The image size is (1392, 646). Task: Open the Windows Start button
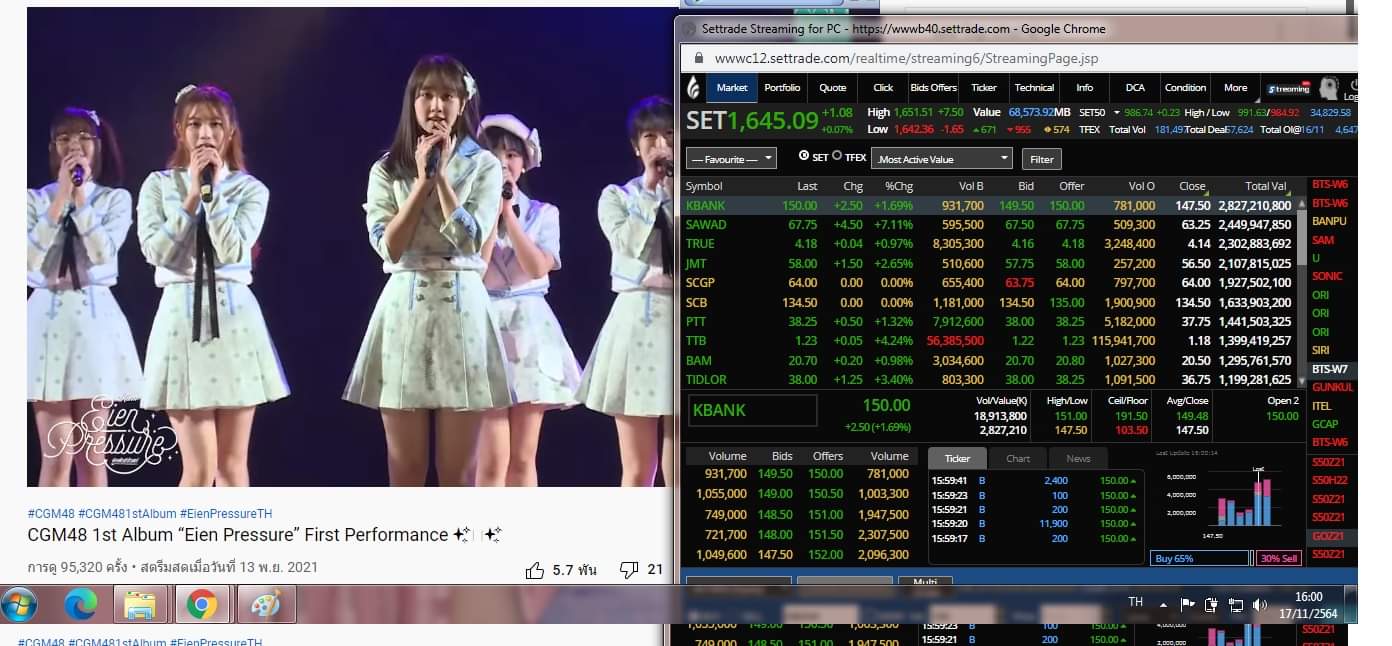click(x=19, y=605)
